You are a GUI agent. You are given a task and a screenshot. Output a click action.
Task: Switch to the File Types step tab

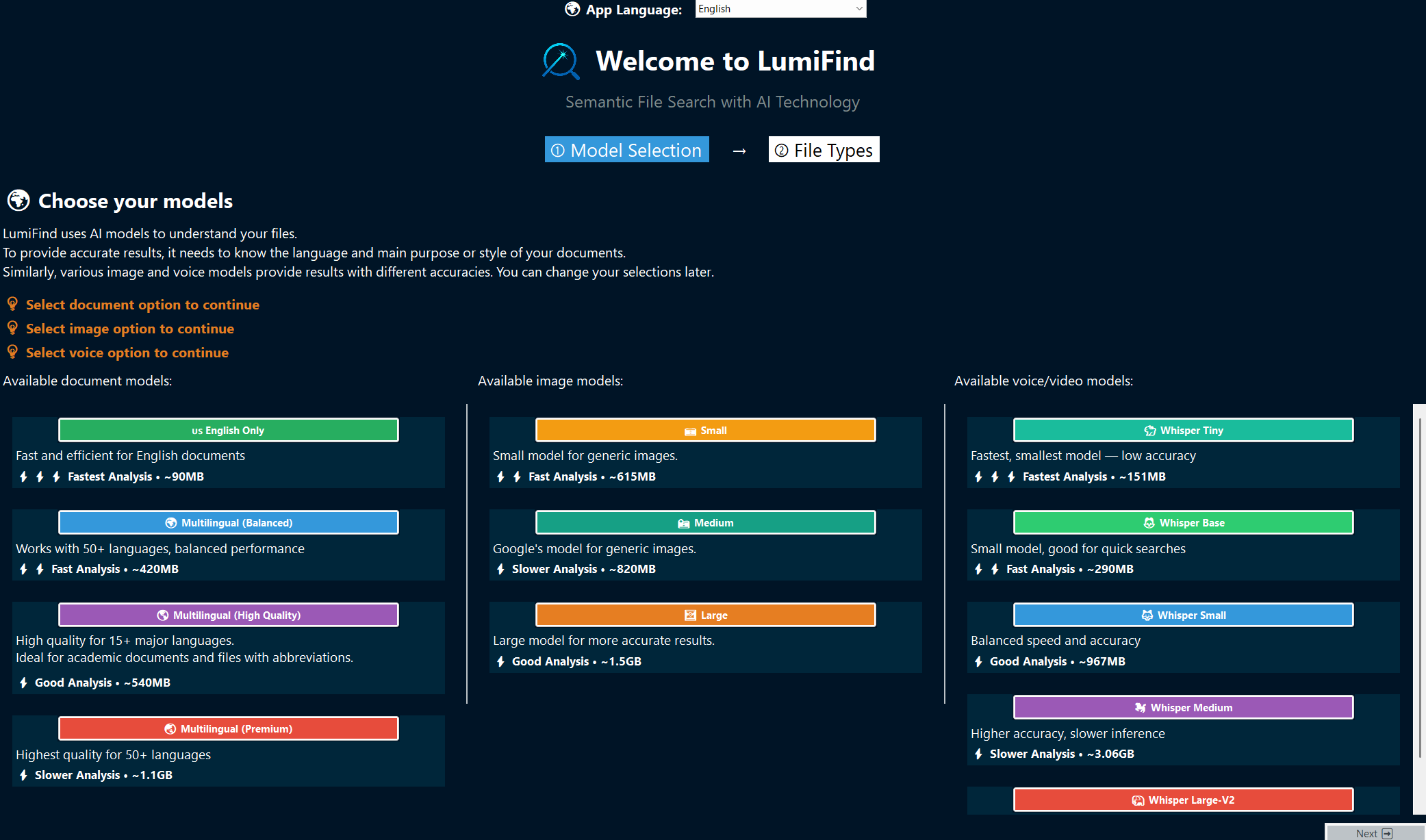click(x=824, y=150)
